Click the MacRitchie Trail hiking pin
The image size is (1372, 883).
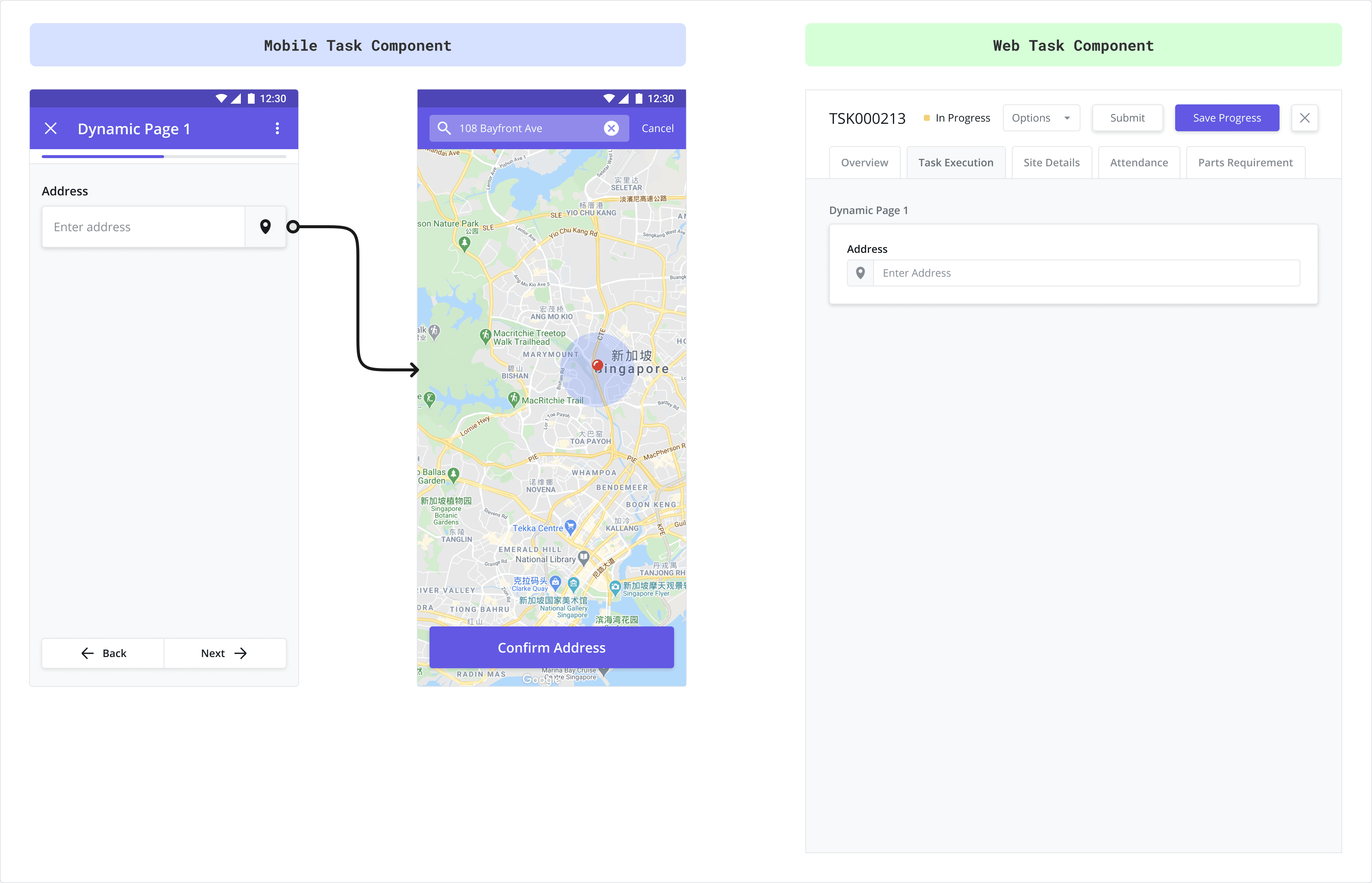[x=513, y=399]
